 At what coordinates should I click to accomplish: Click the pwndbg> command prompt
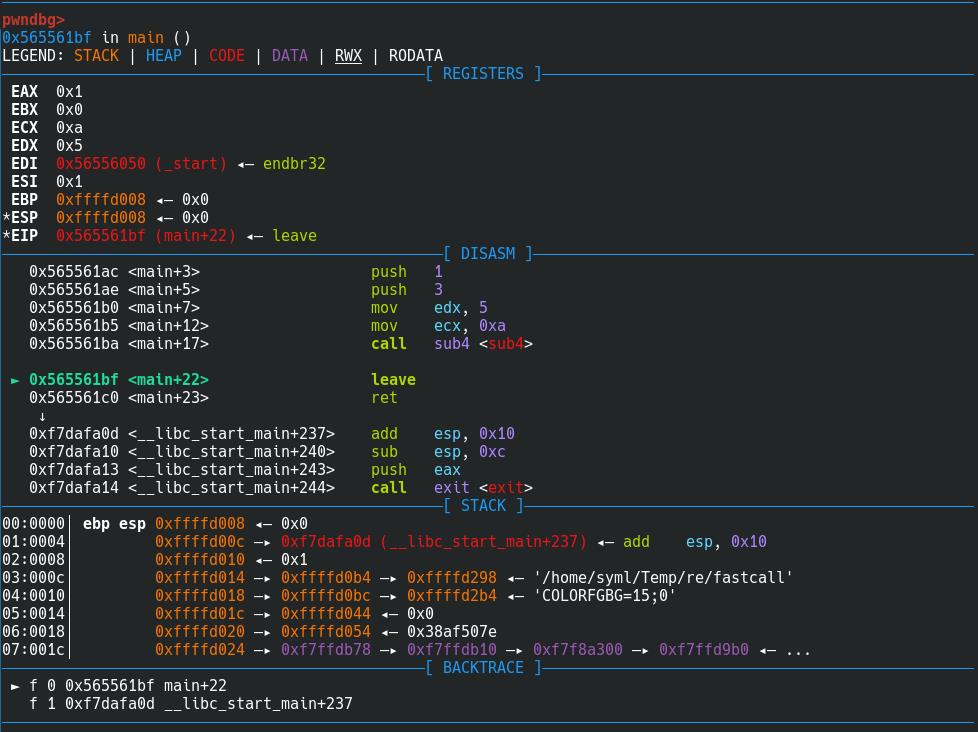[x=33, y=19]
